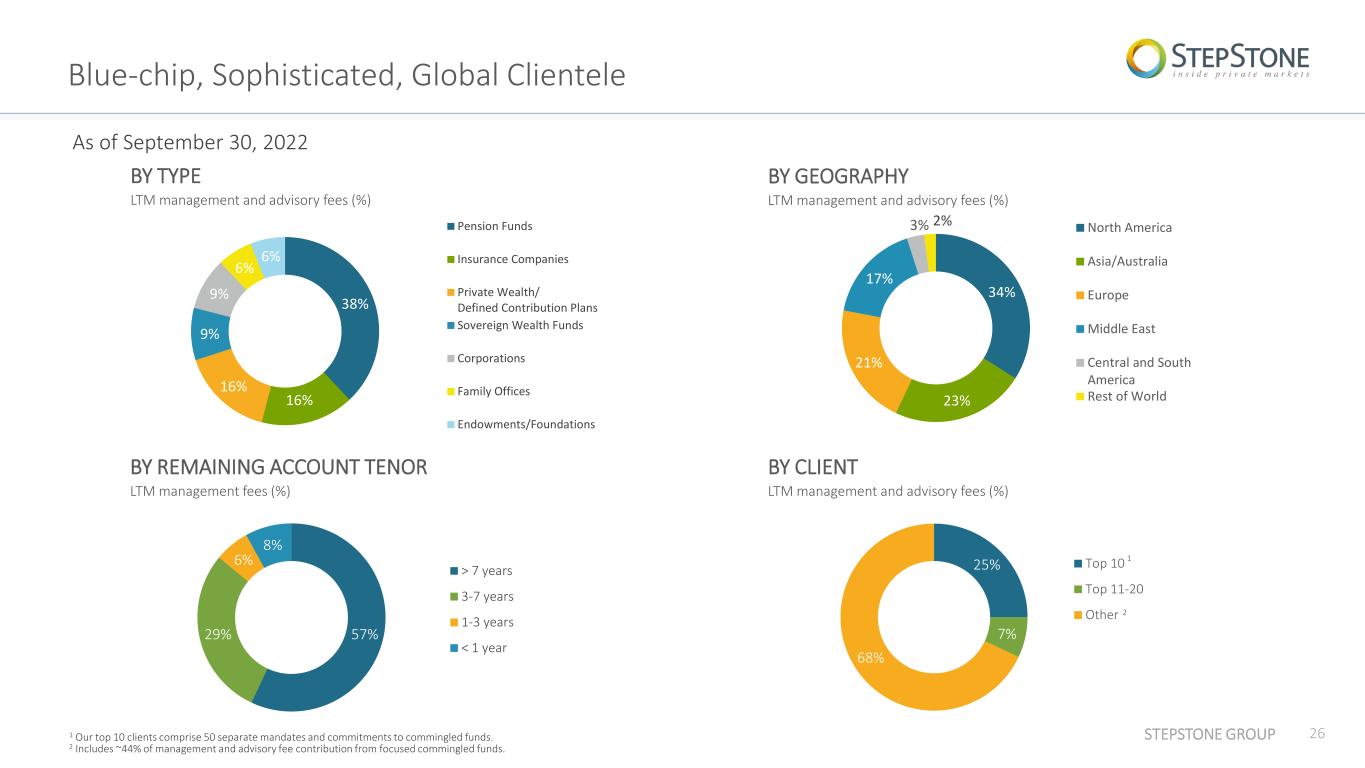Click the > 7 years legend entry
This screenshot has height=768, width=1365.
pos(481,571)
